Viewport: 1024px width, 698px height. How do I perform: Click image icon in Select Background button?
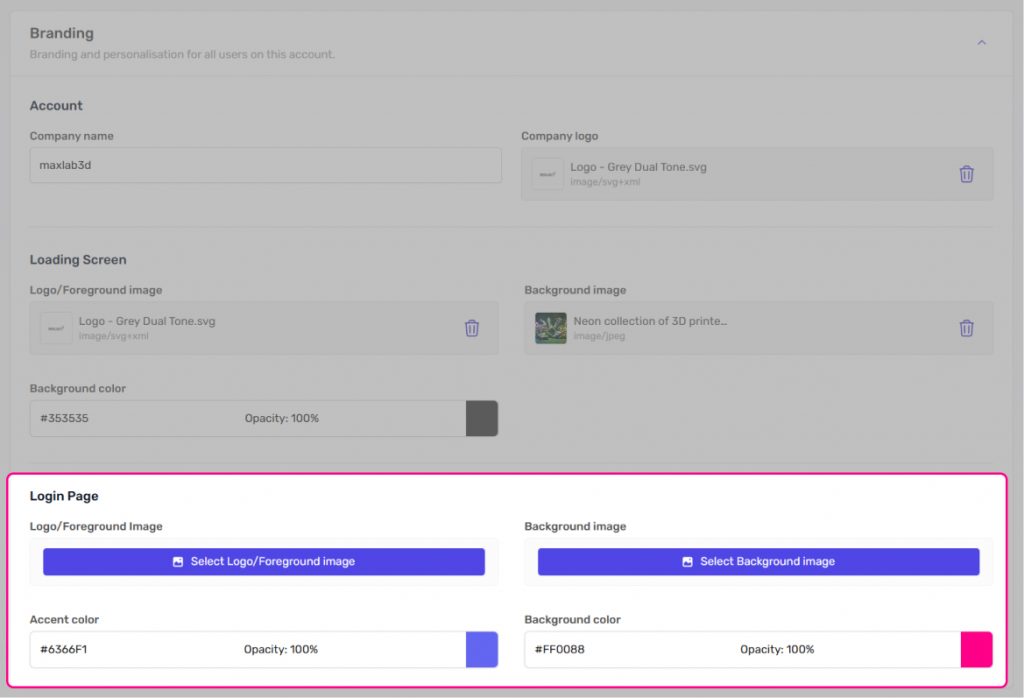(x=687, y=562)
